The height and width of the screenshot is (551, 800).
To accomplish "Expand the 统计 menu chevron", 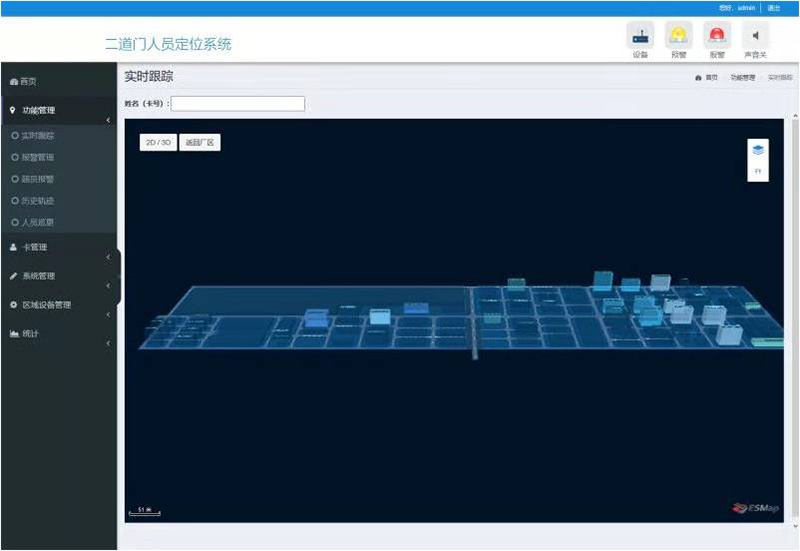I will click(x=108, y=343).
